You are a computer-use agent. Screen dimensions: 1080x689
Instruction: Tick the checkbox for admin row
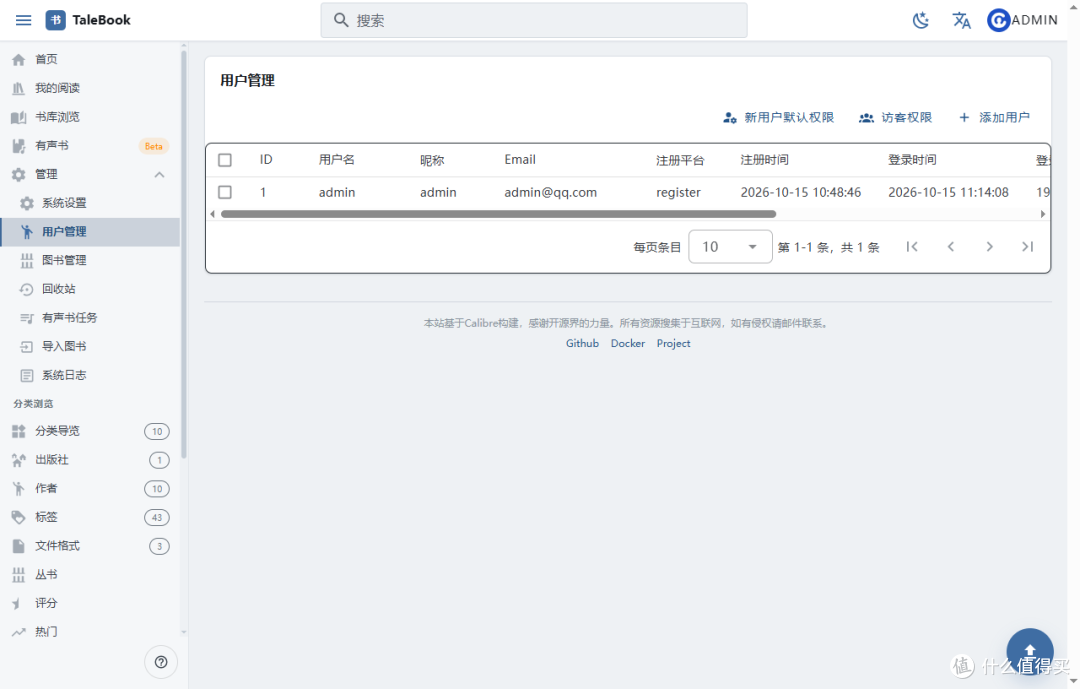point(225,192)
